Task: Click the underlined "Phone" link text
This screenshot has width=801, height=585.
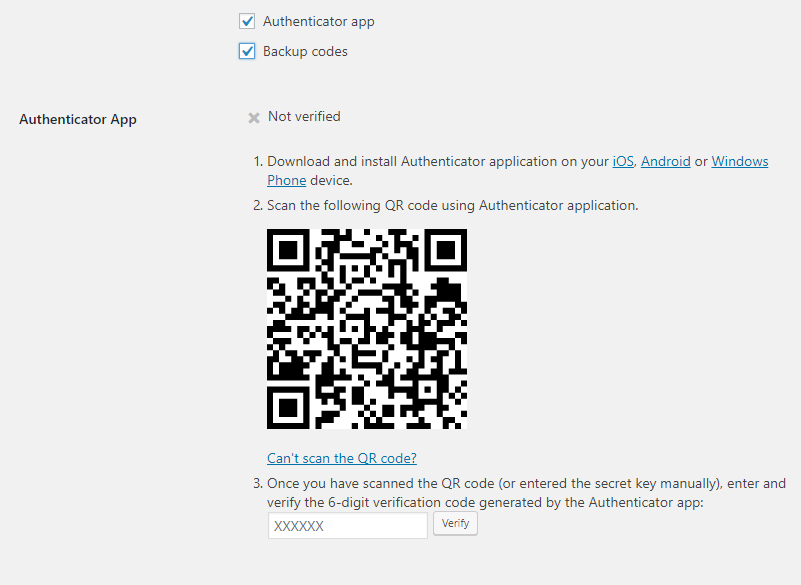Action: 287,180
